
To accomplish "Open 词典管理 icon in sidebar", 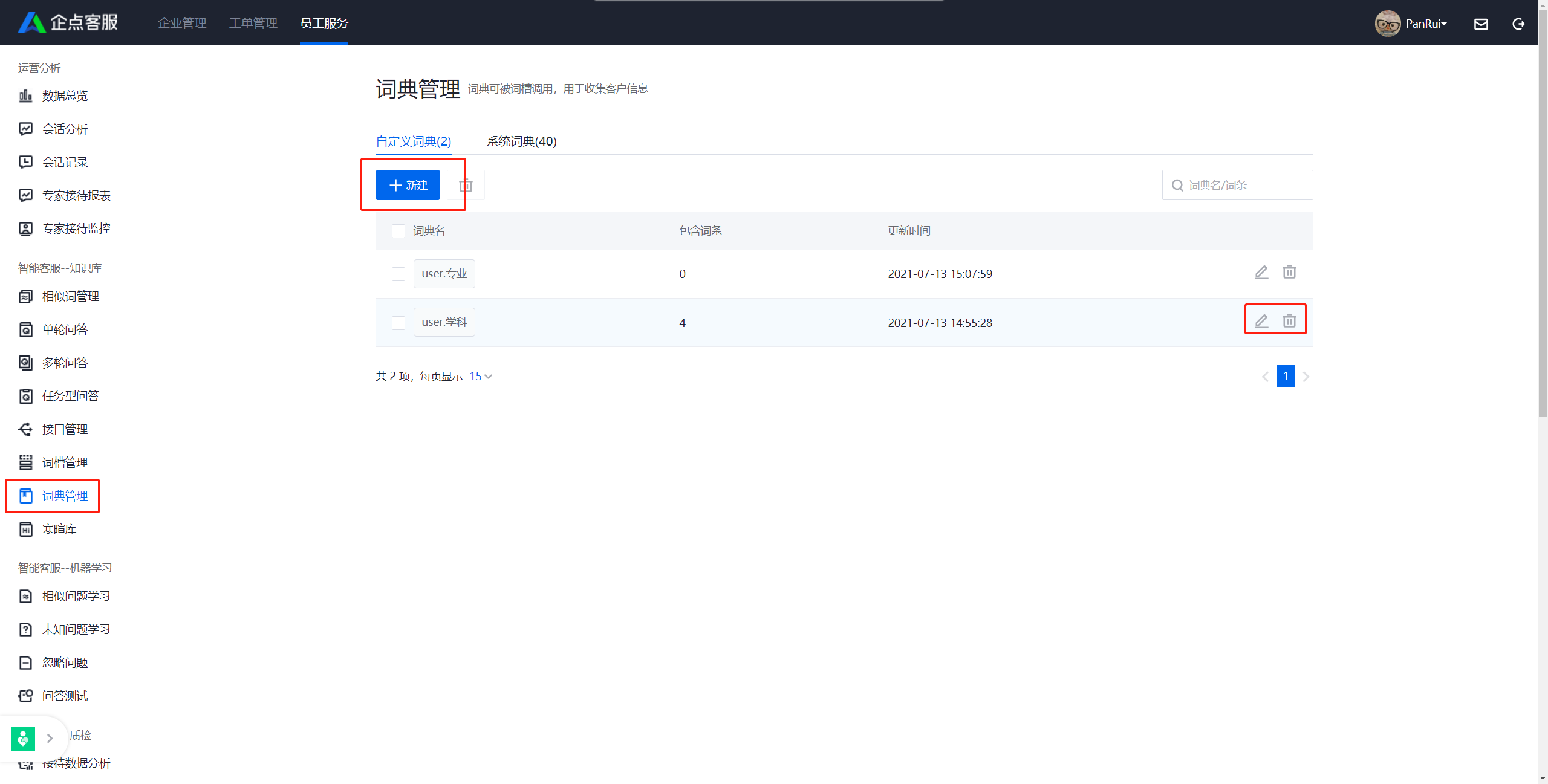I will (25, 496).
